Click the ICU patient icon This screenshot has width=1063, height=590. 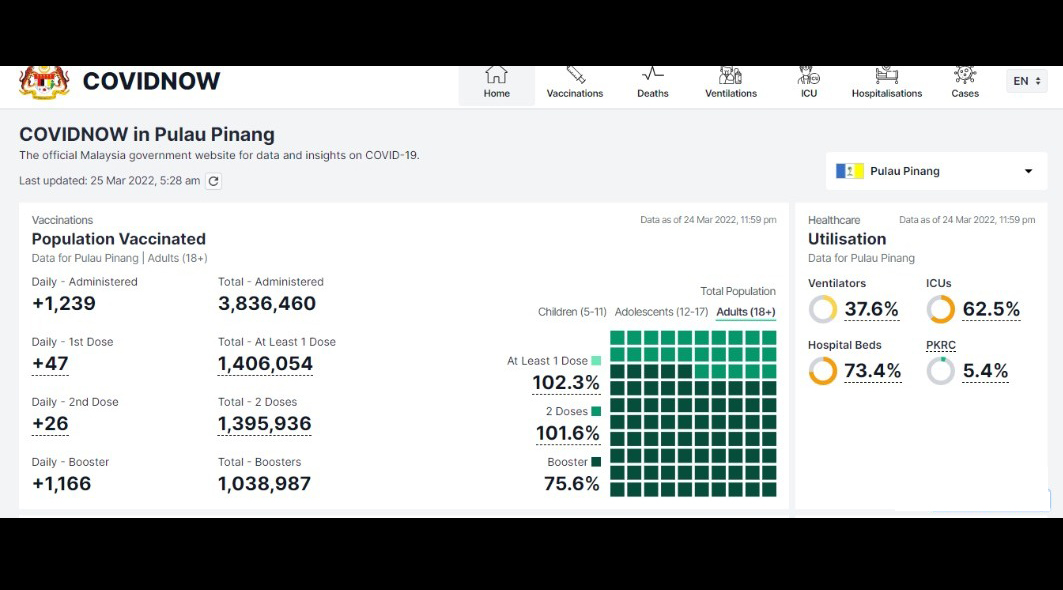pos(809,75)
